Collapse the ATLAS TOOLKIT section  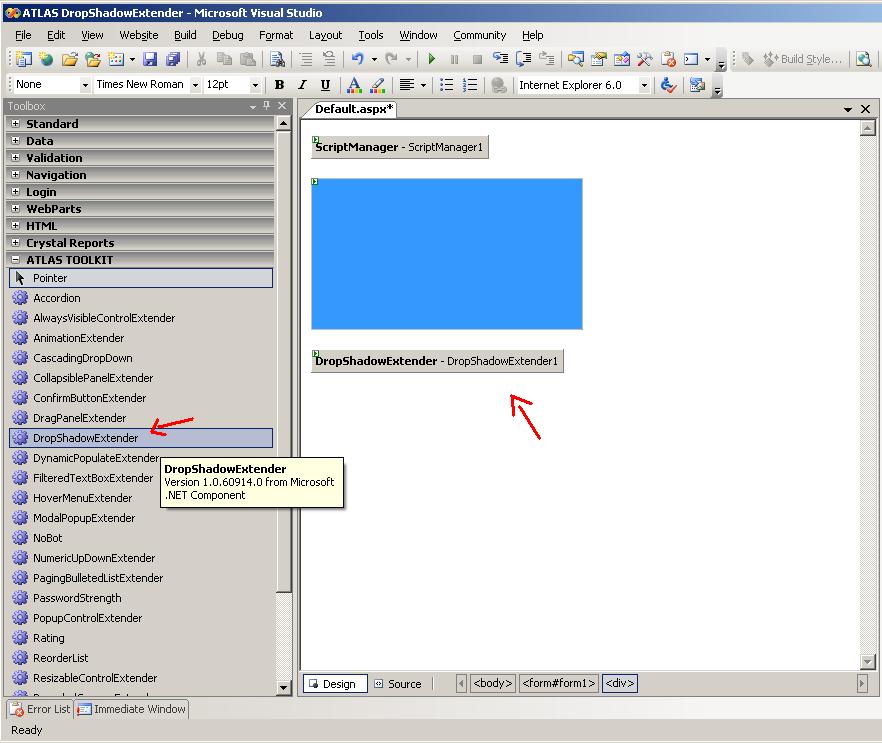[17, 259]
